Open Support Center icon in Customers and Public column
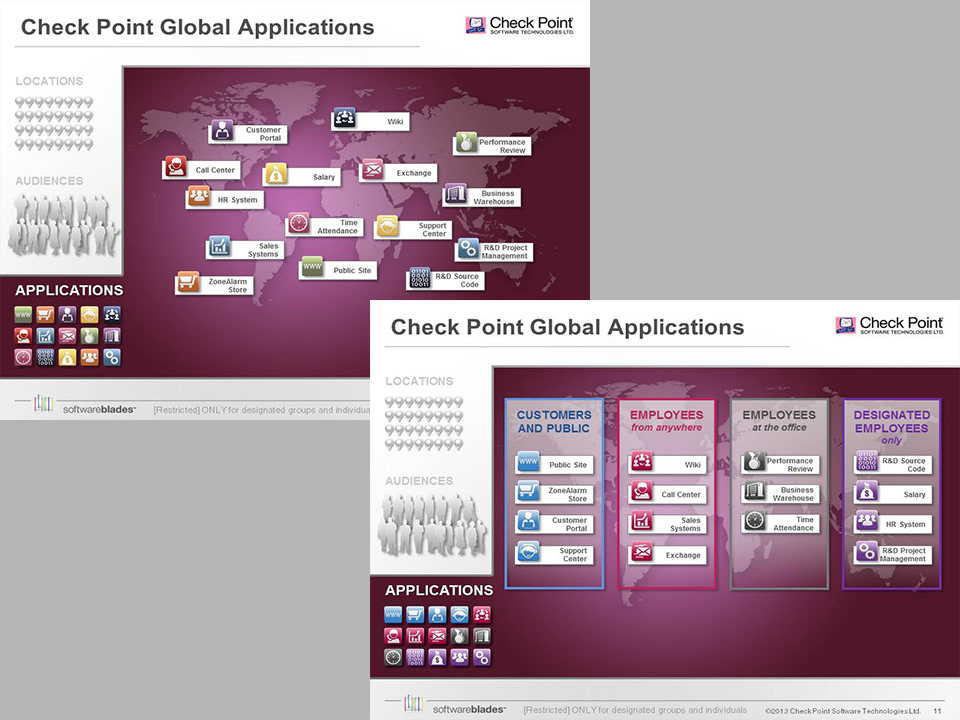960x720 pixels. click(528, 552)
